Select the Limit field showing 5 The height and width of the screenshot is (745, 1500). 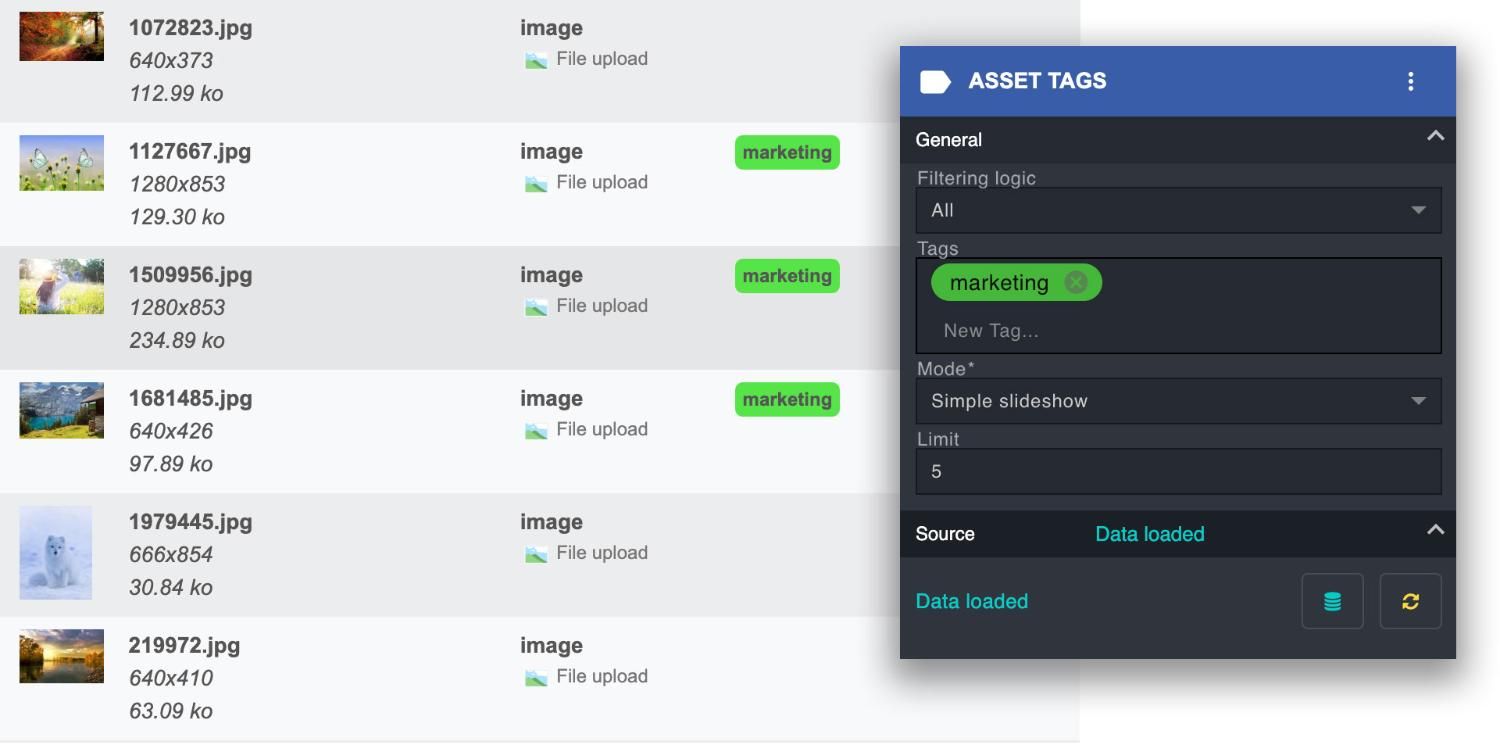point(1178,471)
